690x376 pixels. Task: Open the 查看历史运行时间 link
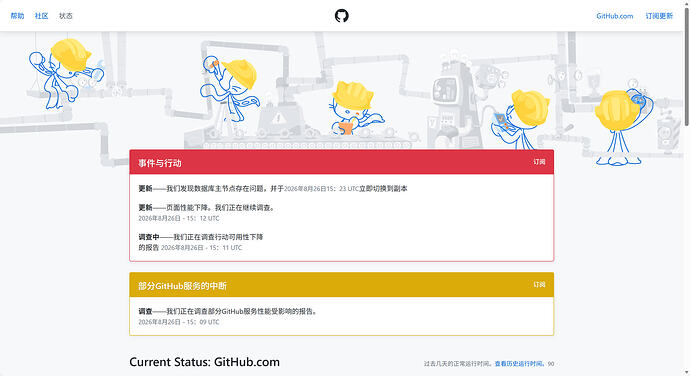(x=518, y=364)
